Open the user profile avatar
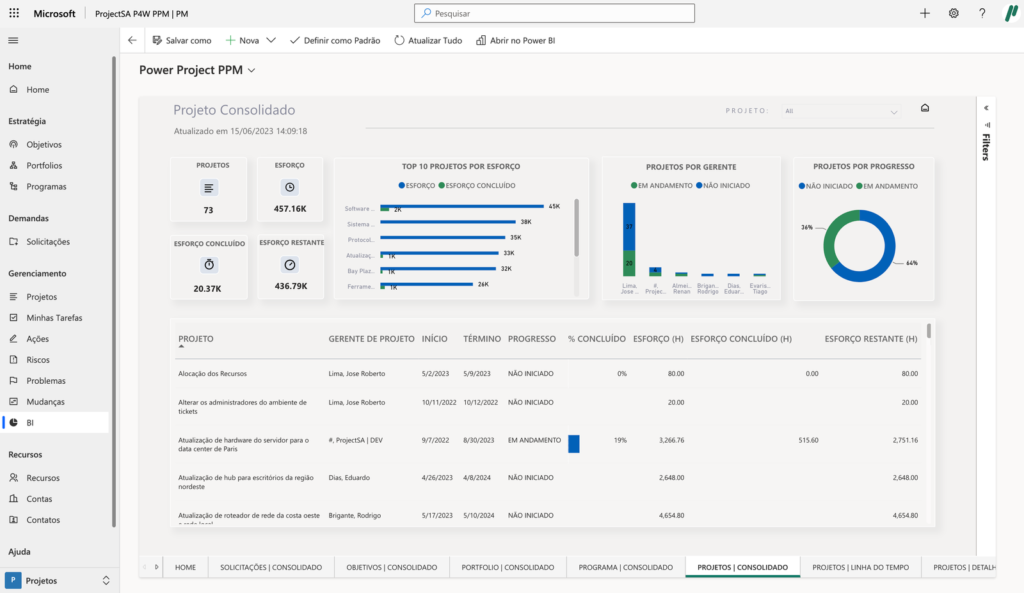Viewport: 1024px width, 593px height. click(x=1010, y=14)
